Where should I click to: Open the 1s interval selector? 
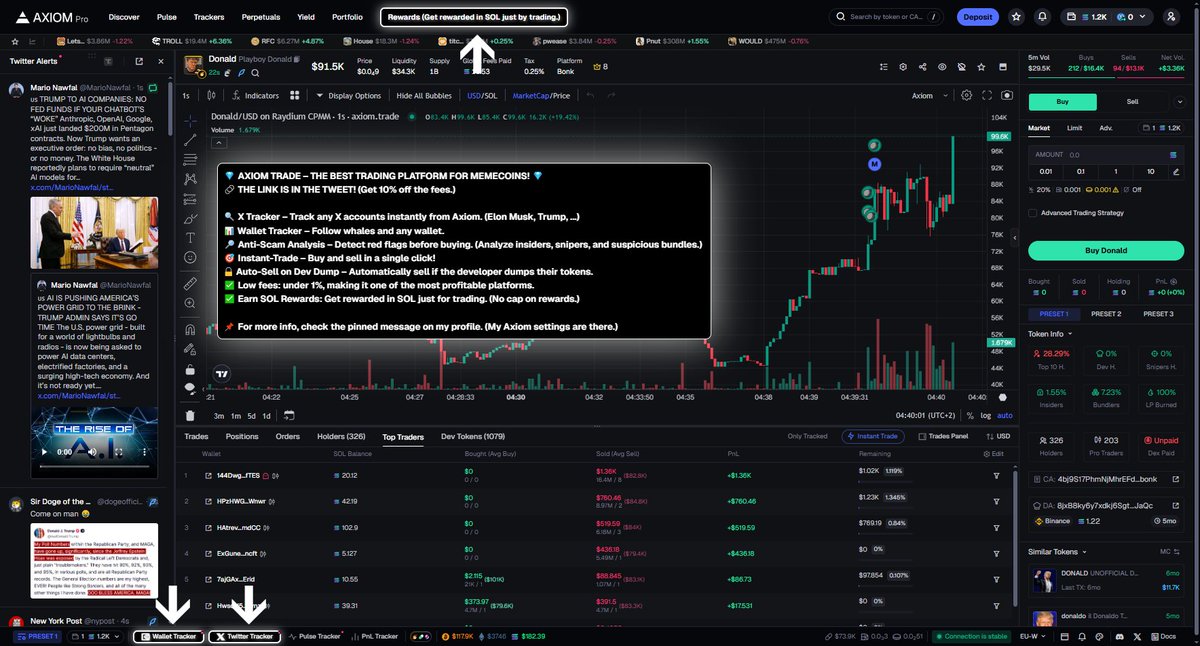186,96
